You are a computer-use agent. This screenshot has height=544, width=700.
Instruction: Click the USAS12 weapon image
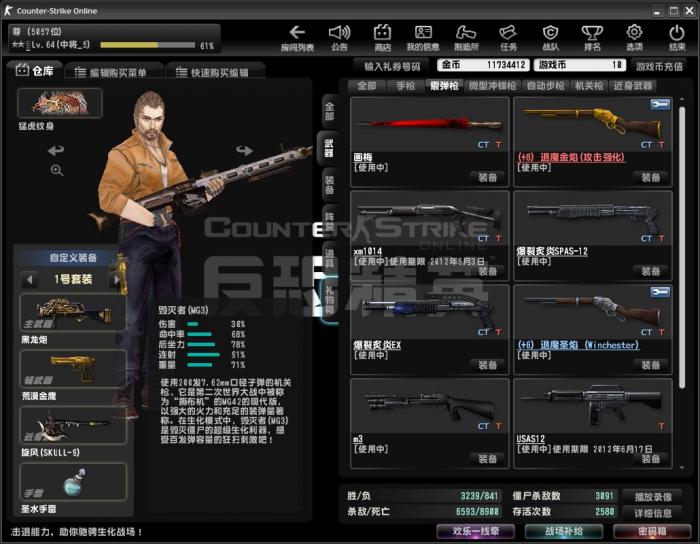[x=592, y=406]
